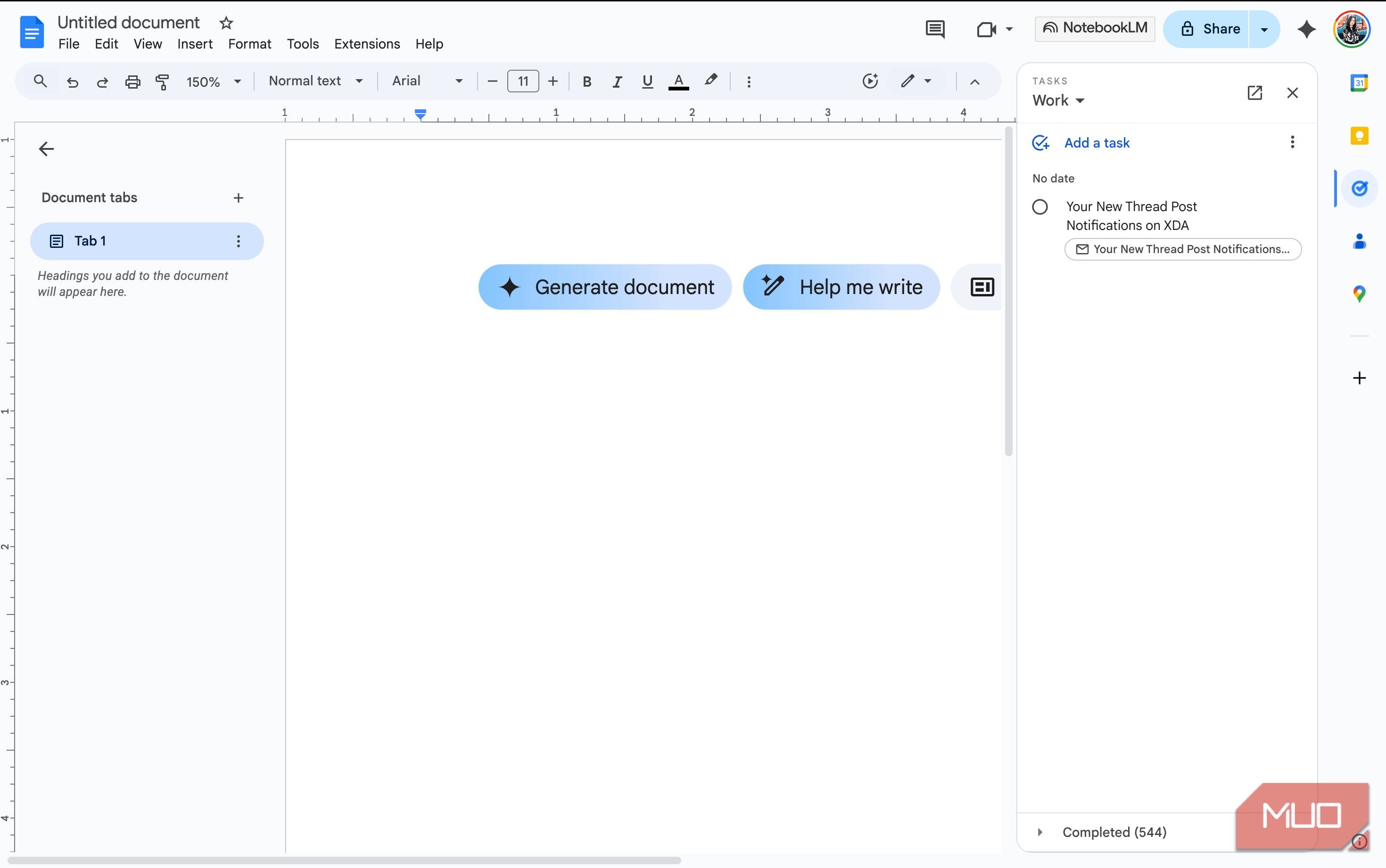
Task: Open the Normal text style dropdown
Action: click(x=315, y=81)
